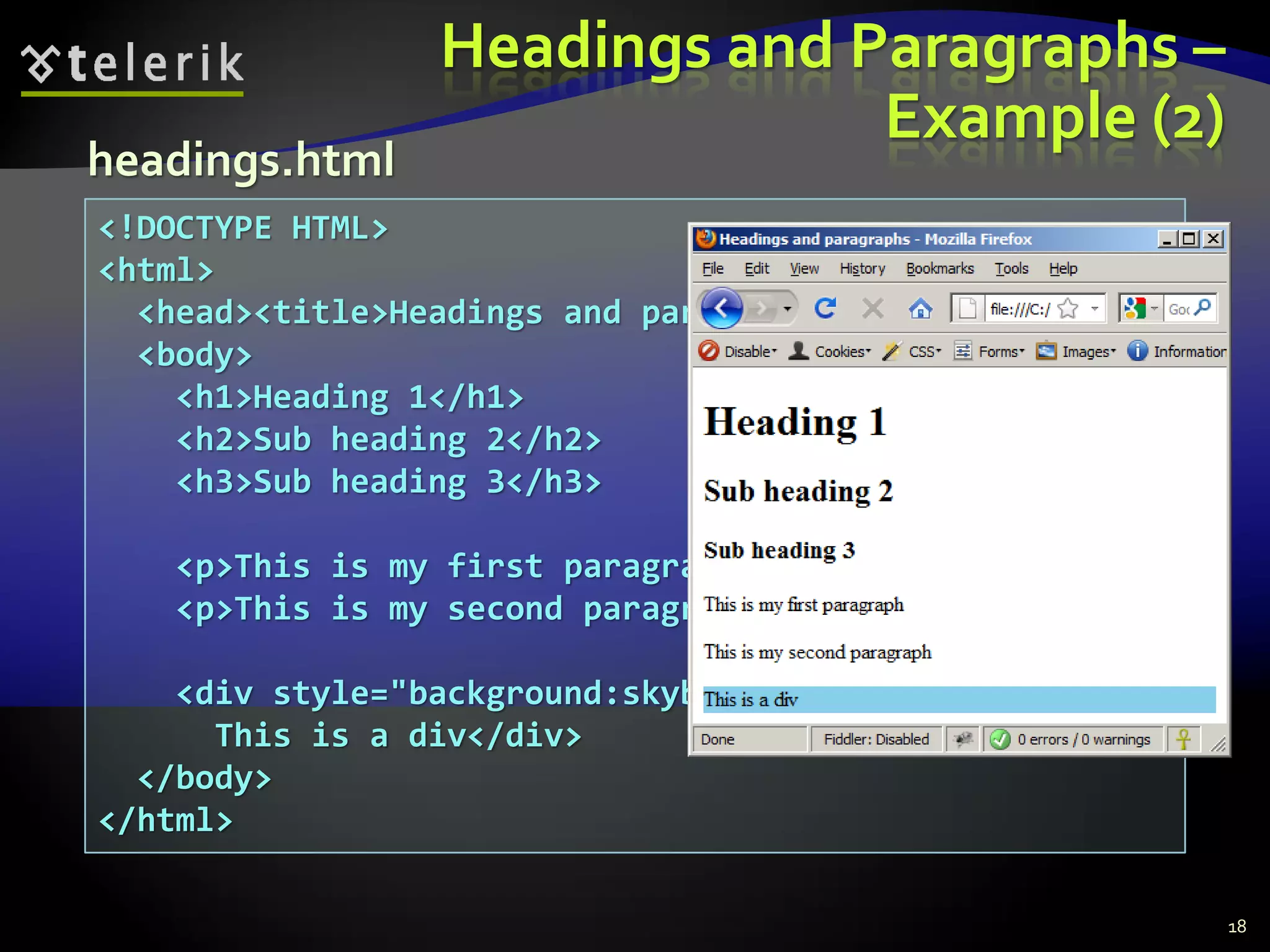Click inside the Google search box

point(1178,309)
